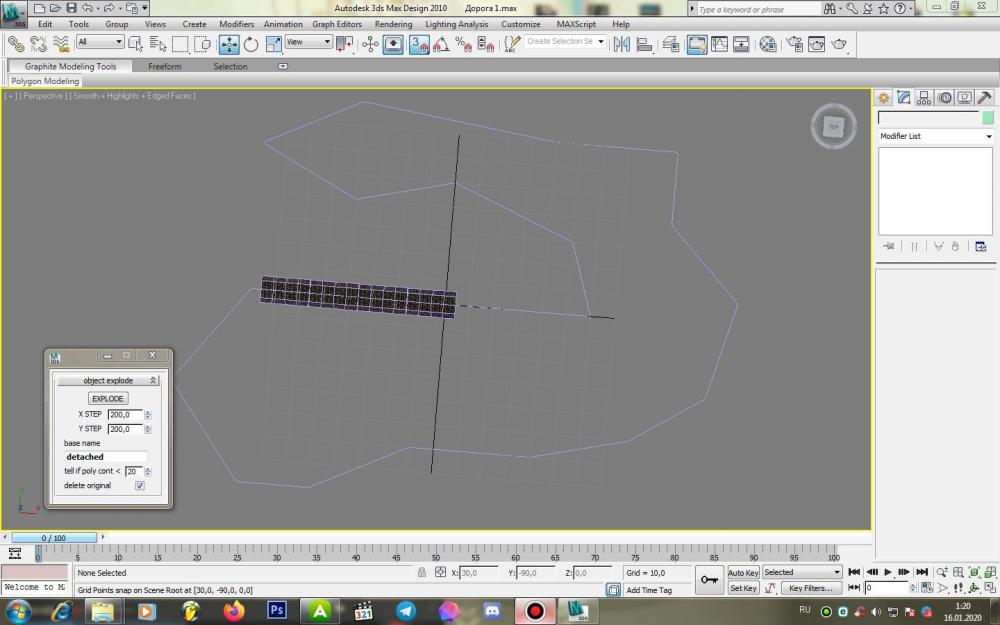Image resolution: width=1000 pixels, height=625 pixels.
Task: Toggle the 3D Snaps button
Action: coord(419,44)
